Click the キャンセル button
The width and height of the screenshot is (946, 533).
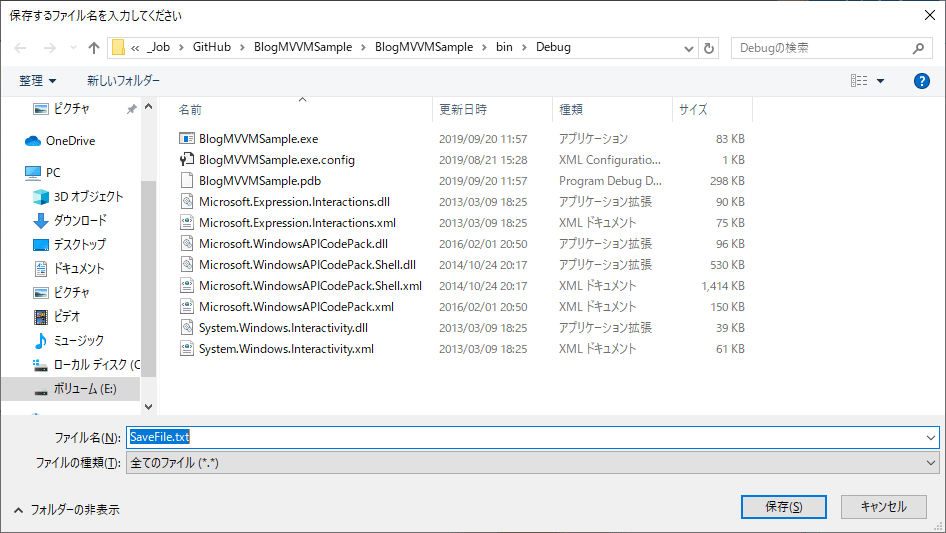(x=884, y=506)
